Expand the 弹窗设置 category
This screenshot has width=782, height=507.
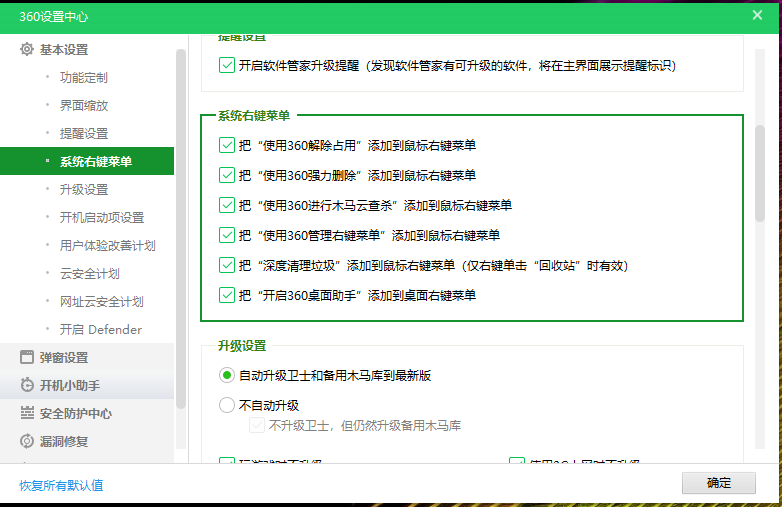point(87,357)
